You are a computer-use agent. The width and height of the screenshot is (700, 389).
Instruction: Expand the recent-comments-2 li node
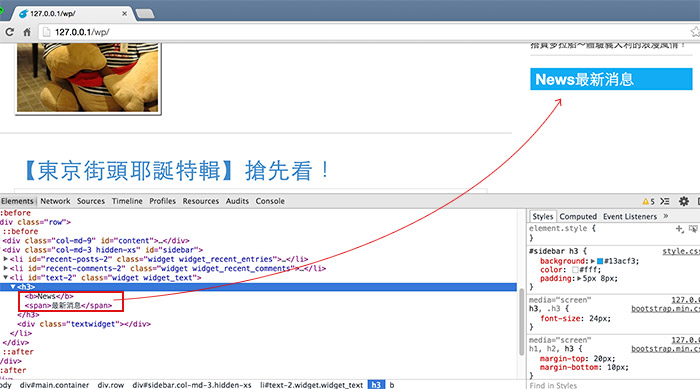point(5,268)
